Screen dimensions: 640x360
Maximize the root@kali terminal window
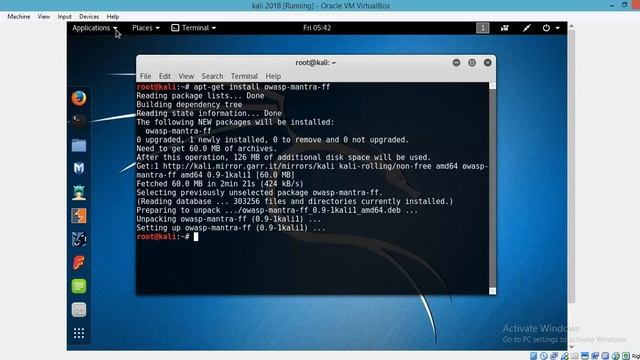(x=472, y=62)
